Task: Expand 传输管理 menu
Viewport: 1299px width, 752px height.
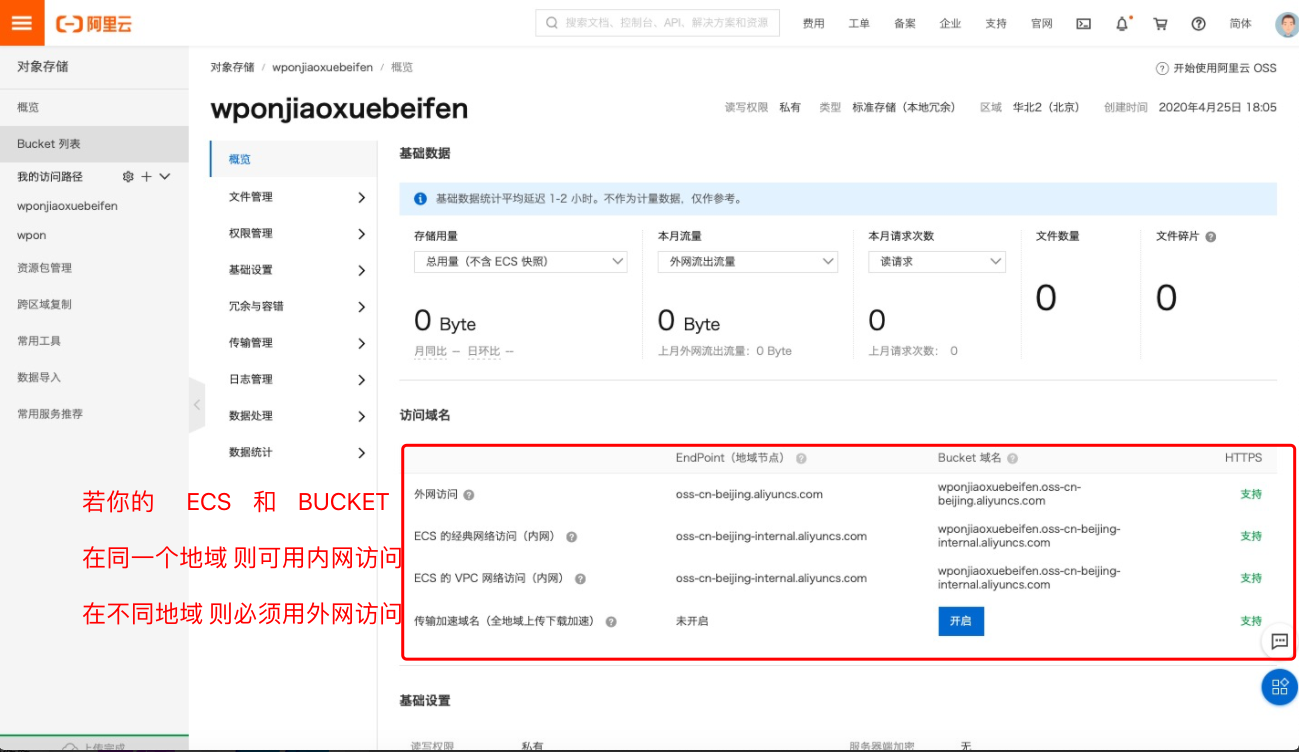Action: (x=293, y=343)
